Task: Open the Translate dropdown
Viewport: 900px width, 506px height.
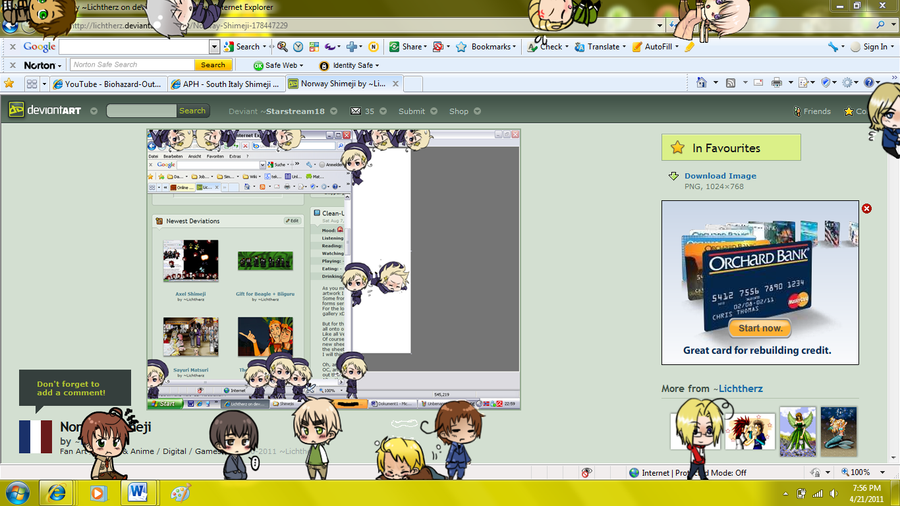Action: pyautogui.click(x=600, y=46)
